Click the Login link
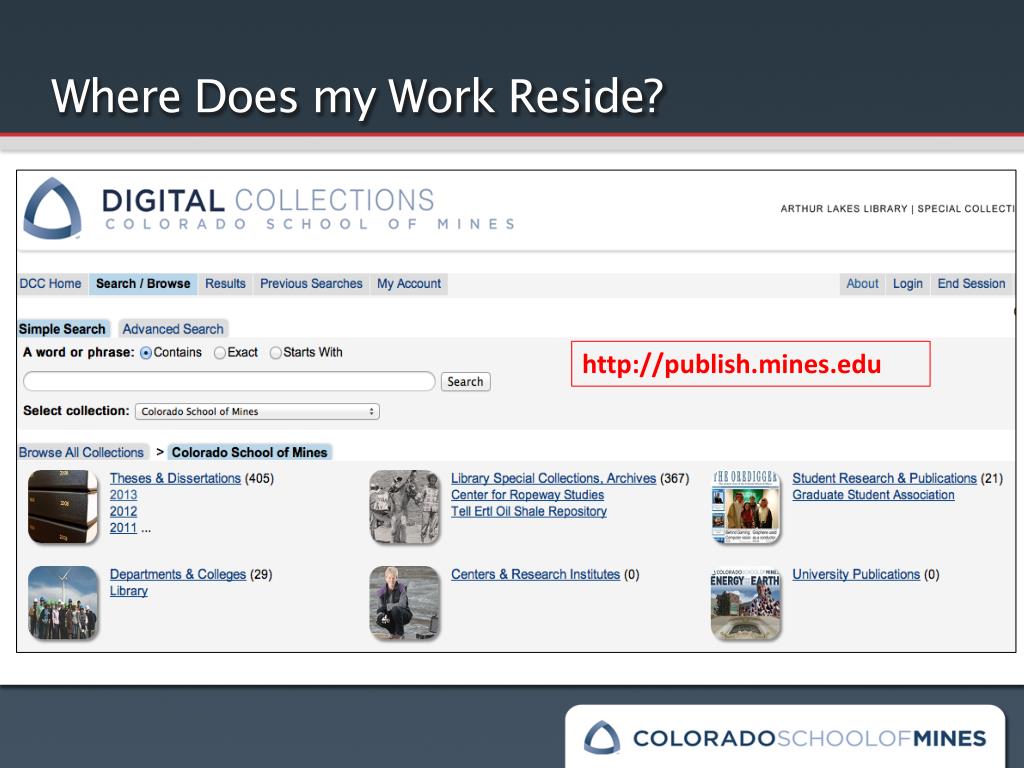 click(908, 283)
